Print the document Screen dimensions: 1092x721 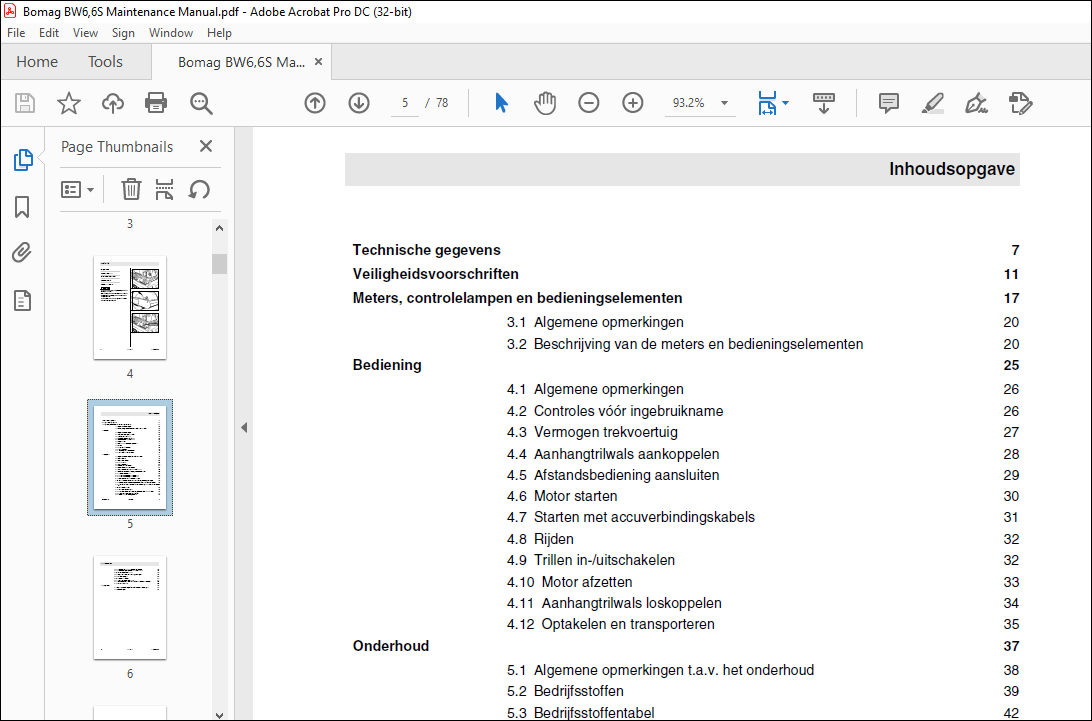coord(156,103)
